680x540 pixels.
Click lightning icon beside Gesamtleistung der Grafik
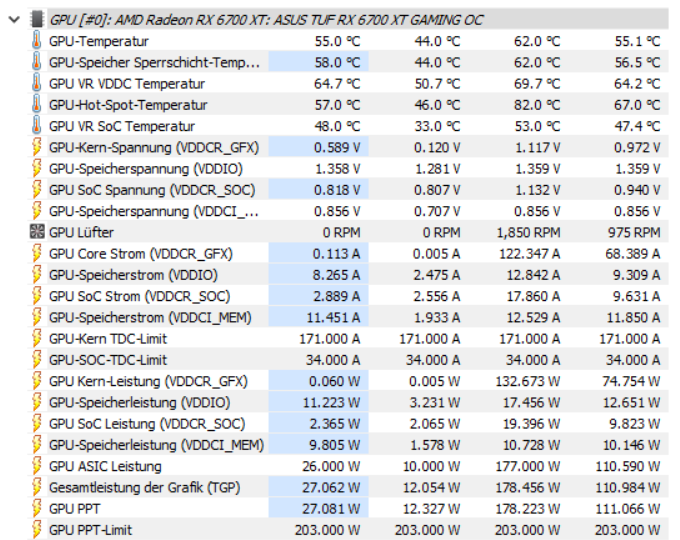click(x=37, y=487)
